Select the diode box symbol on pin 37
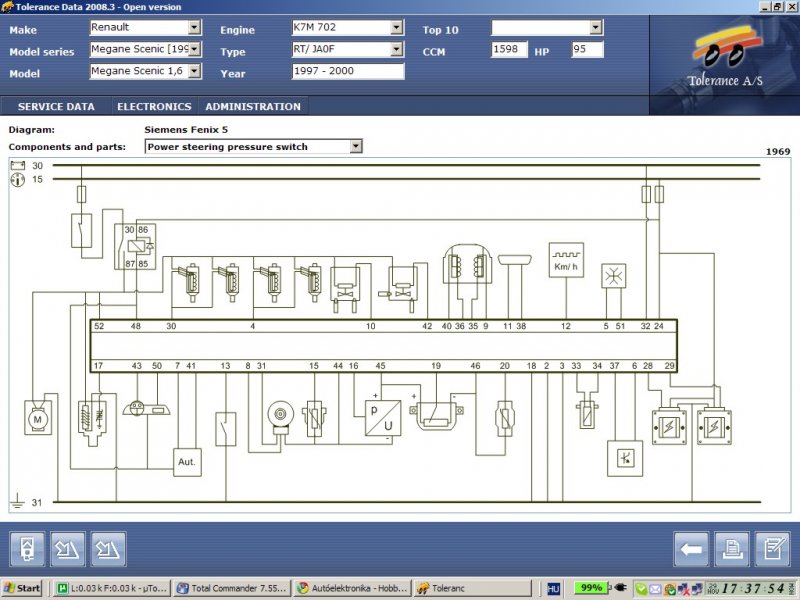The height and width of the screenshot is (600, 800). [625, 459]
